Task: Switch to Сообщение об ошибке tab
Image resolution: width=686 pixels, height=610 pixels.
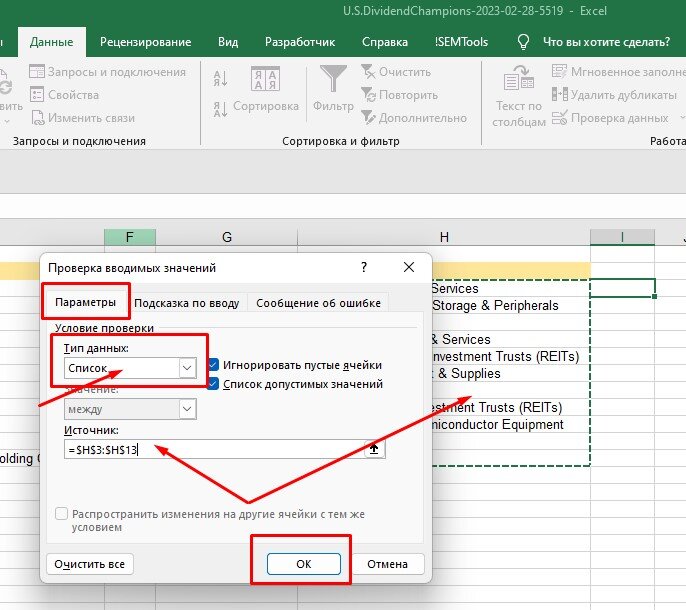Action: 318,303
